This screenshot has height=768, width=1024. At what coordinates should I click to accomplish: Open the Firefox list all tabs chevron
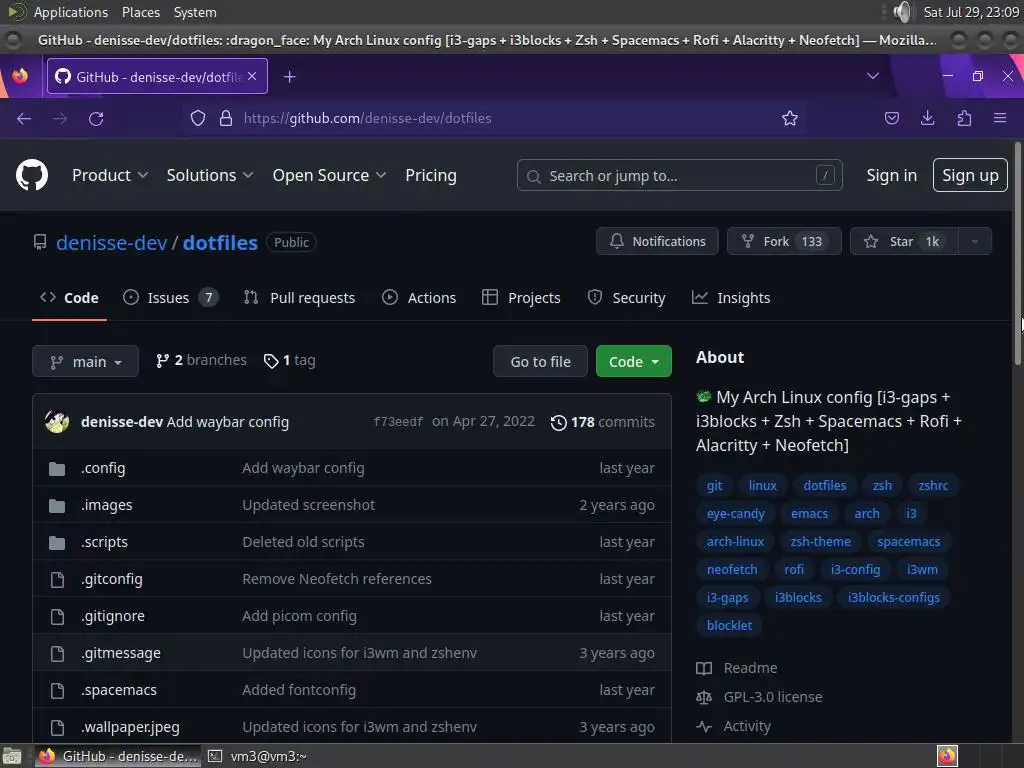(x=872, y=76)
